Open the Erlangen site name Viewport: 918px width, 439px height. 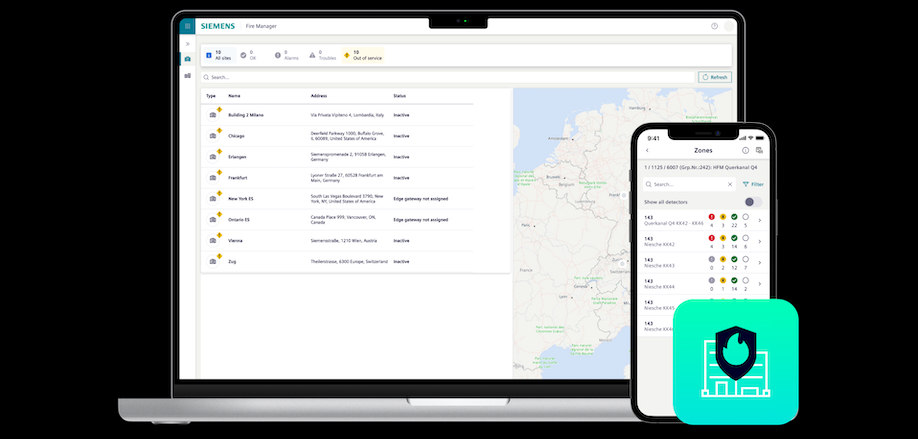point(237,157)
